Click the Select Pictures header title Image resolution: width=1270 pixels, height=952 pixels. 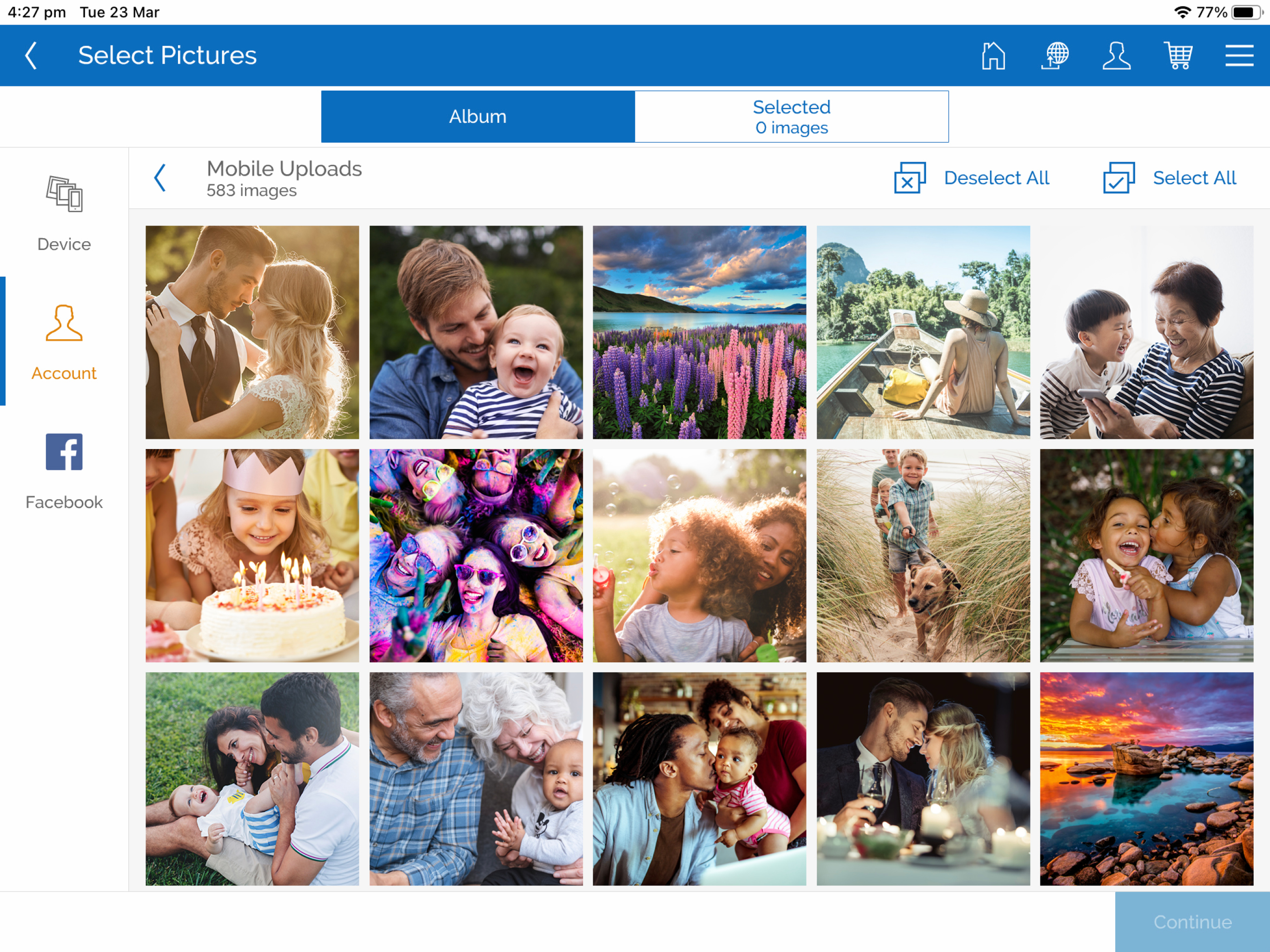pos(167,56)
